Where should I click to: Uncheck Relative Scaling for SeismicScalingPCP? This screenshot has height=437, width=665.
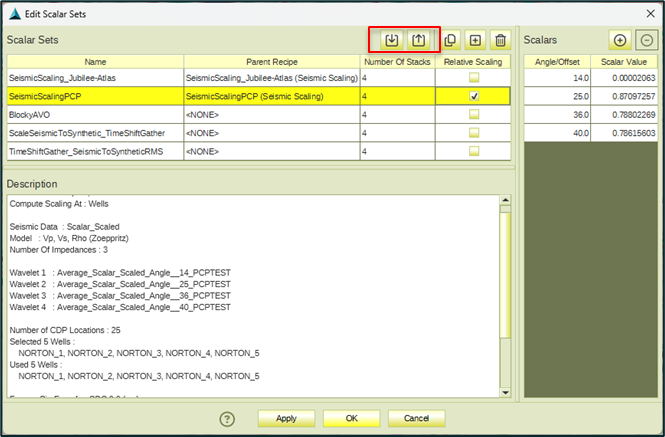(x=474, y=96)
